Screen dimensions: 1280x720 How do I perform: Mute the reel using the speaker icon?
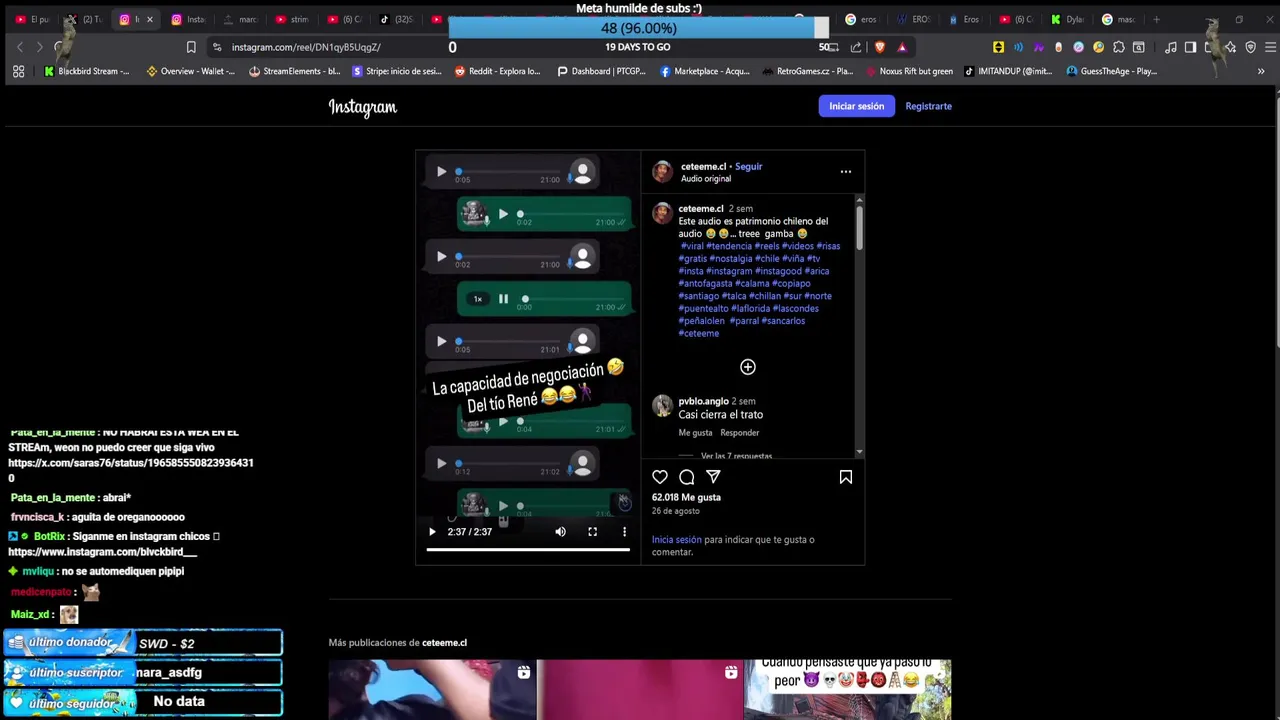[560, 532]
